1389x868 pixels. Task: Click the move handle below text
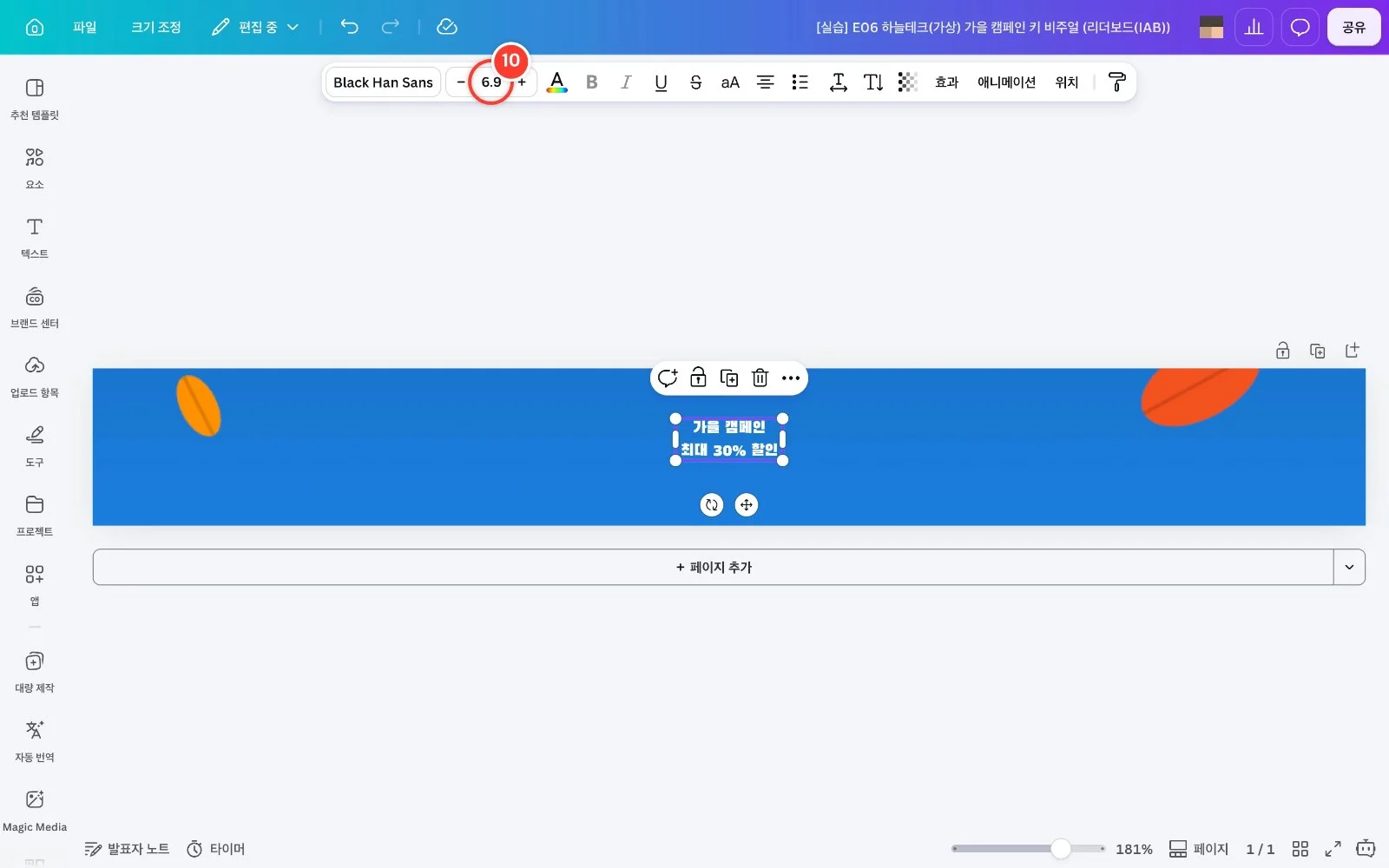(x=747, y=505)
